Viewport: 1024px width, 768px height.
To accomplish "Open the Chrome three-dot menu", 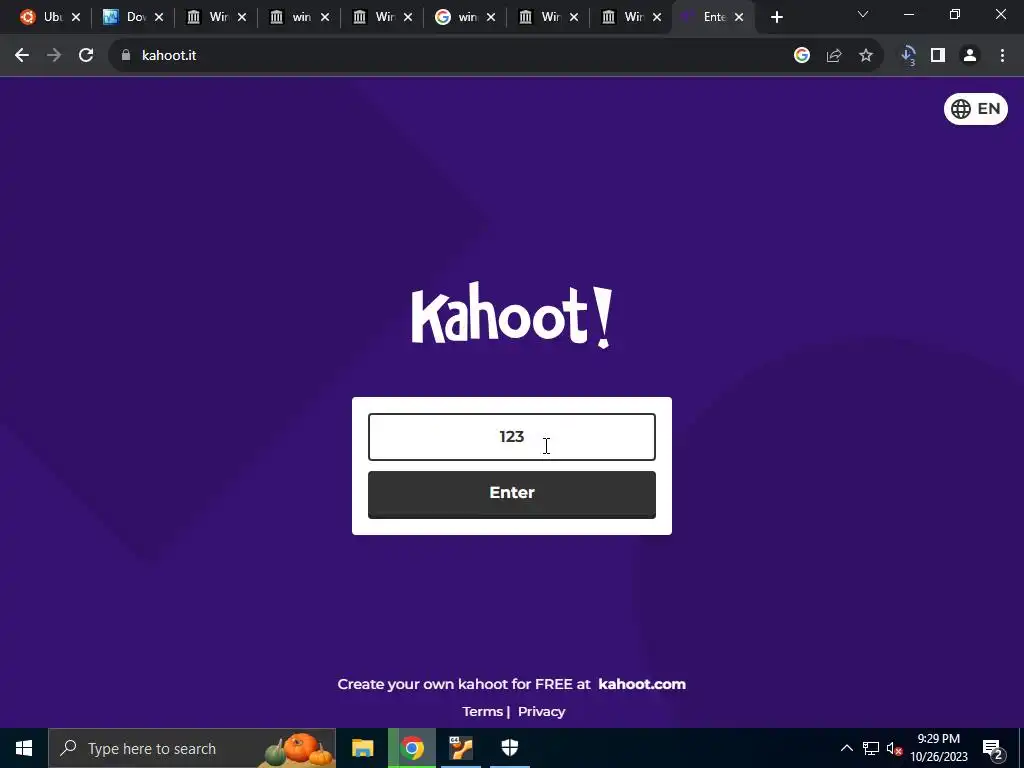I will tap(1002, 56).
